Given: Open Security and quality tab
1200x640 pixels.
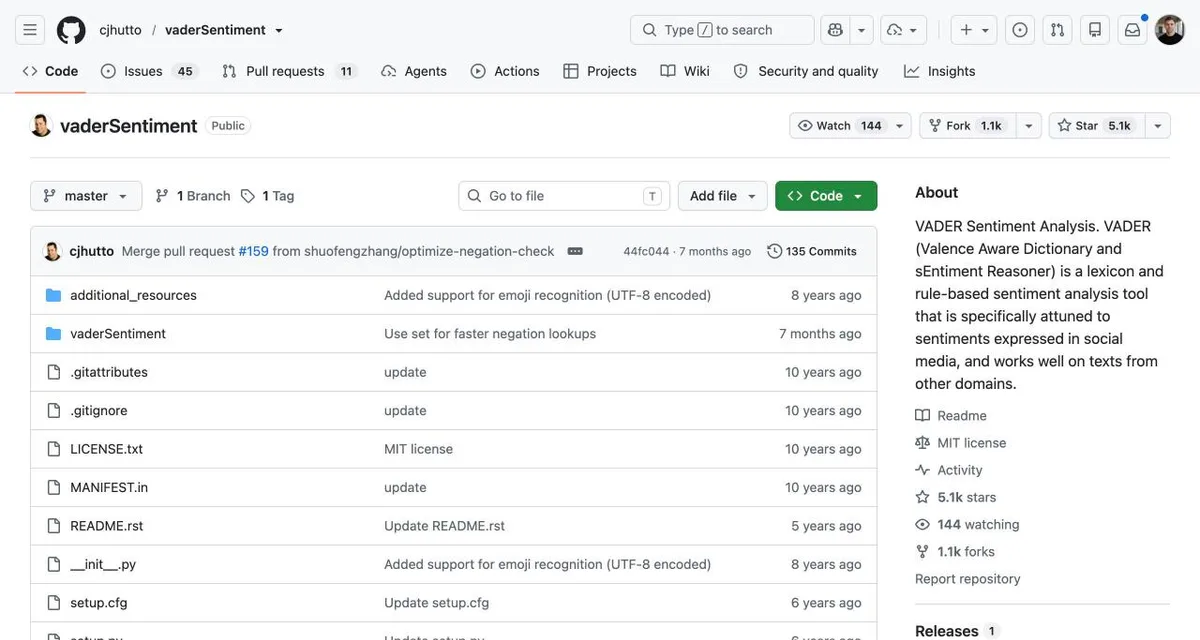Looking at the screenshot, I should coord(806,71).
